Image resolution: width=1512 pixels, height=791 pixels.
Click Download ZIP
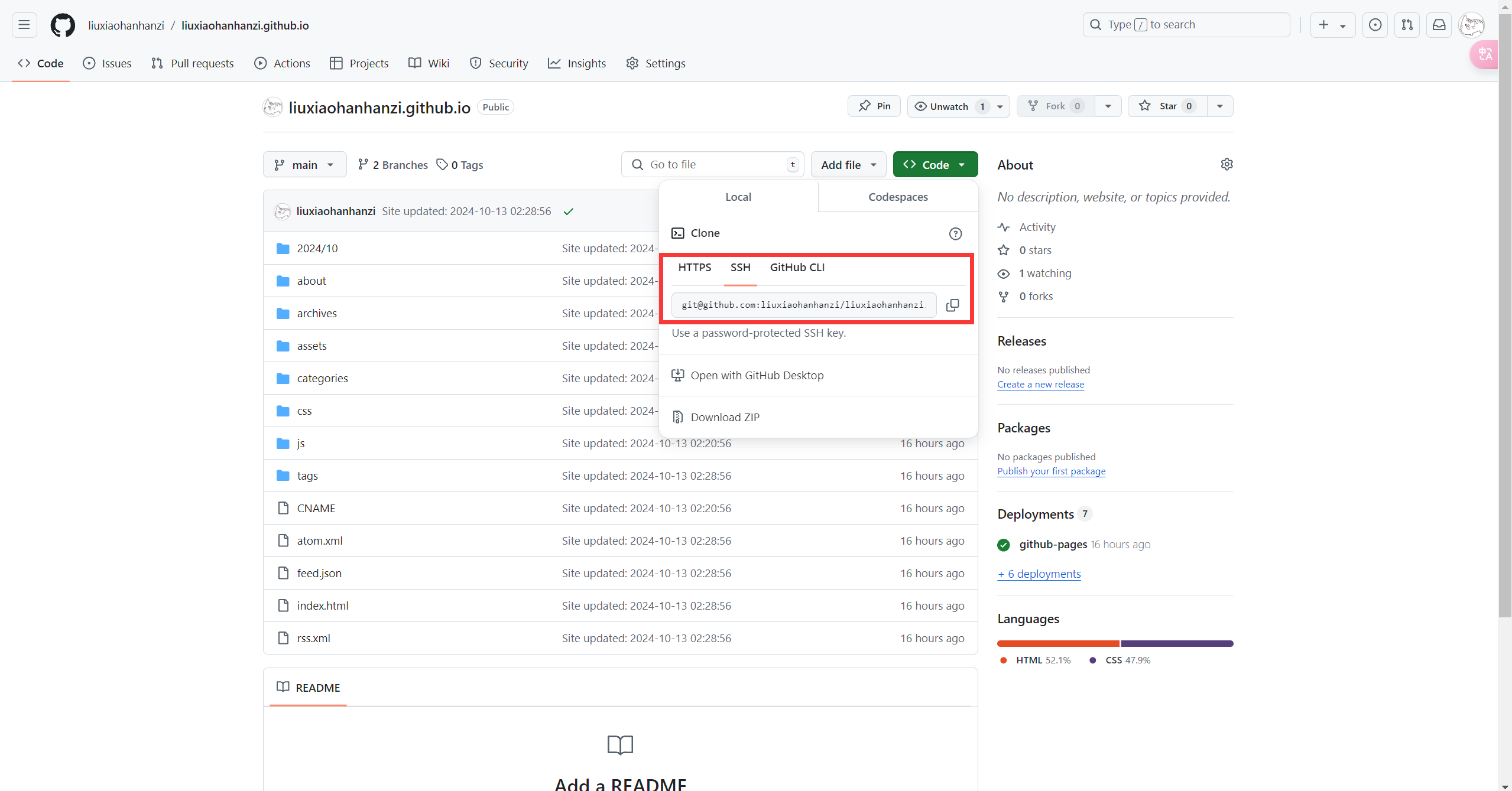click(725, 418)
